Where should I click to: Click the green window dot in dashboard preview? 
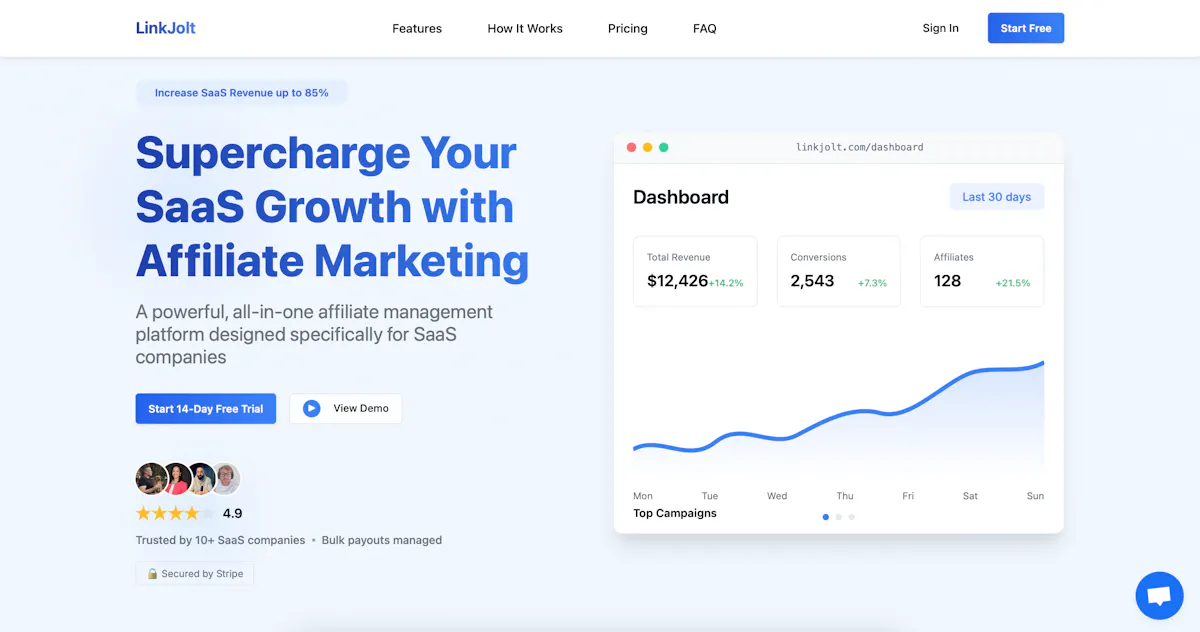point(663,147)
